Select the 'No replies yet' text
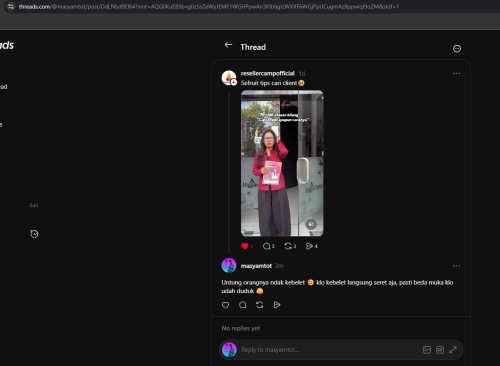 pyautogui.click(x=241, y=328)
